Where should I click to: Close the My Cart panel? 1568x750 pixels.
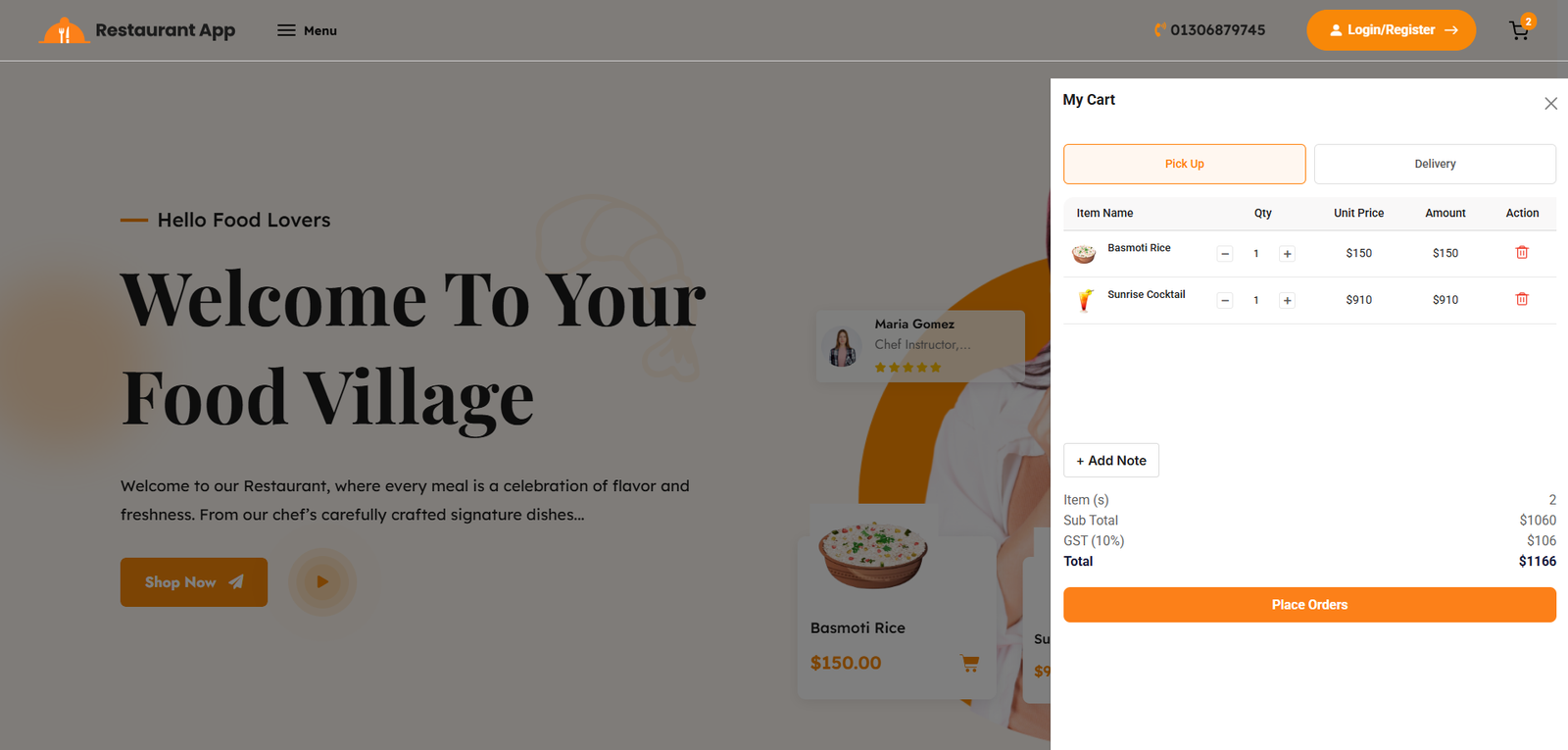1550,104
